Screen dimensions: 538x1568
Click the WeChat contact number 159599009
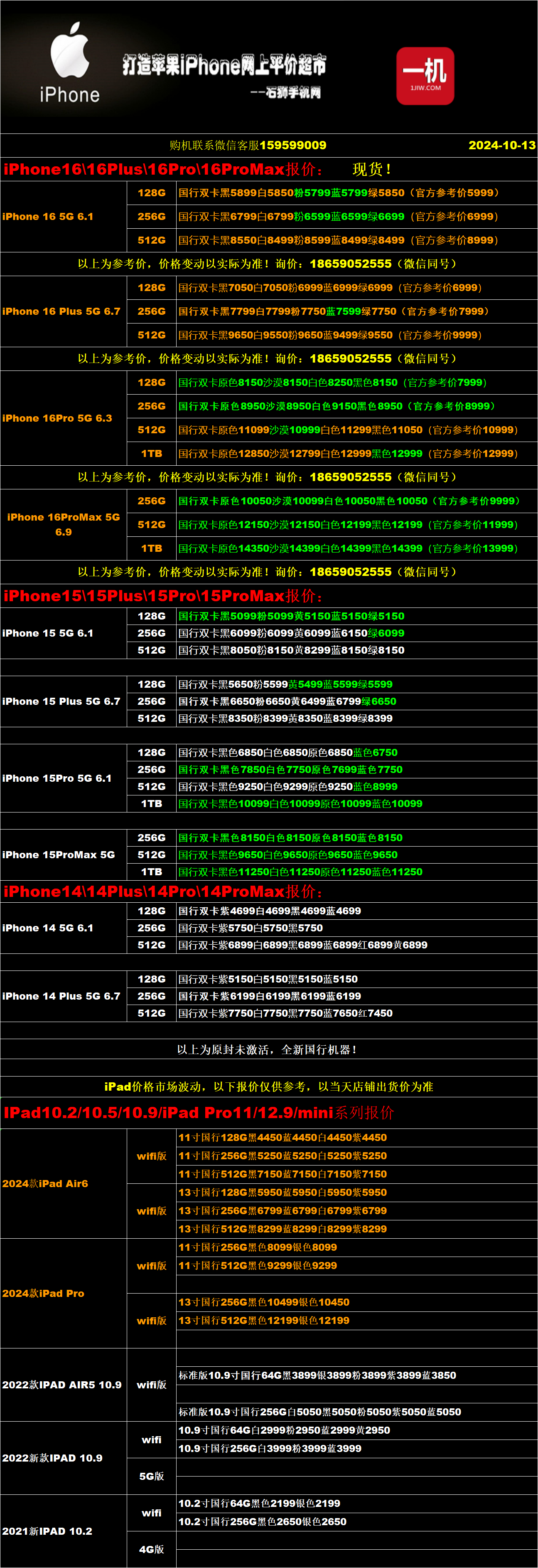point(293,146)
